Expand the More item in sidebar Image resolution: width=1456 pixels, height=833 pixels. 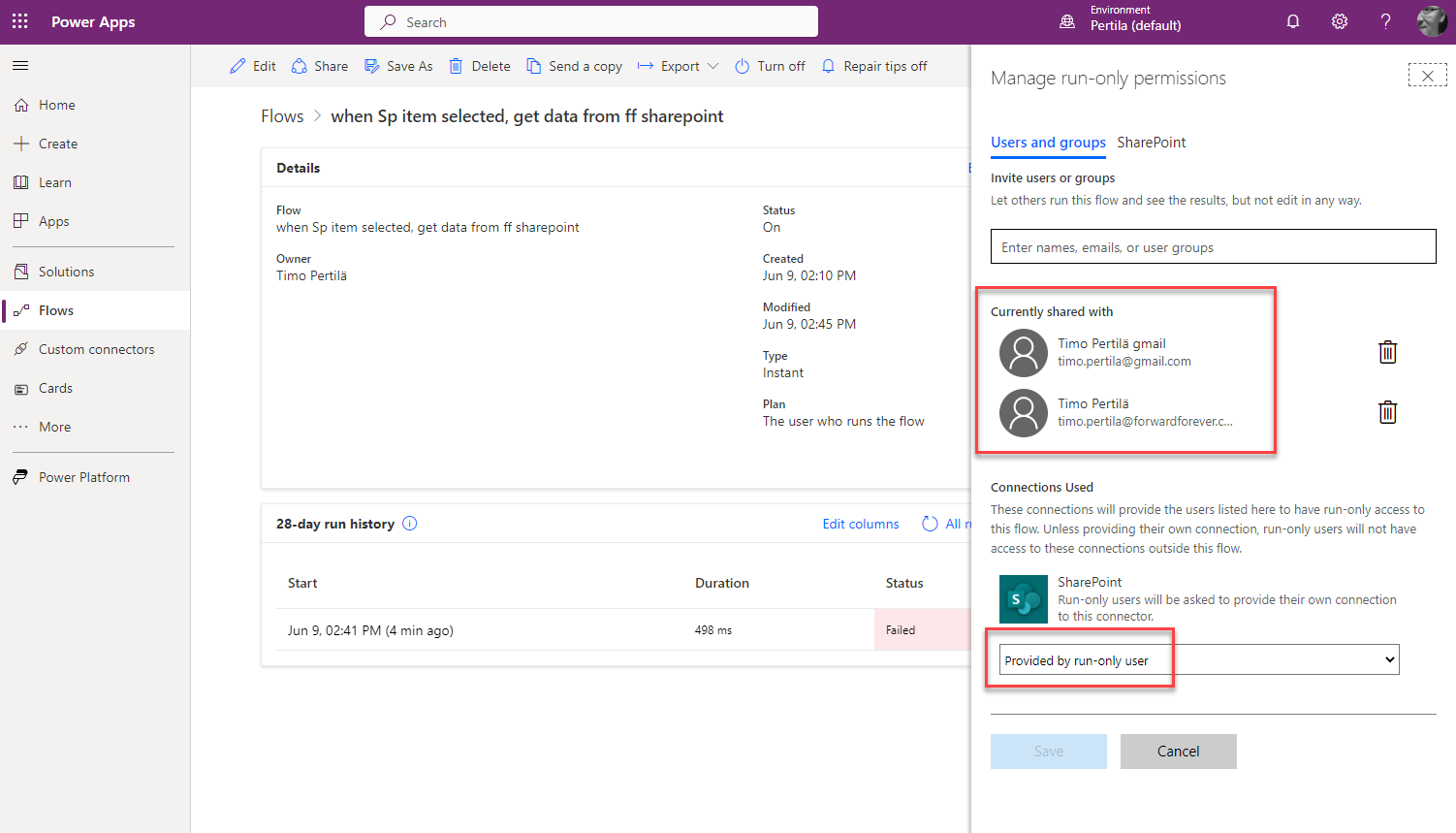[x=54, y=427]
